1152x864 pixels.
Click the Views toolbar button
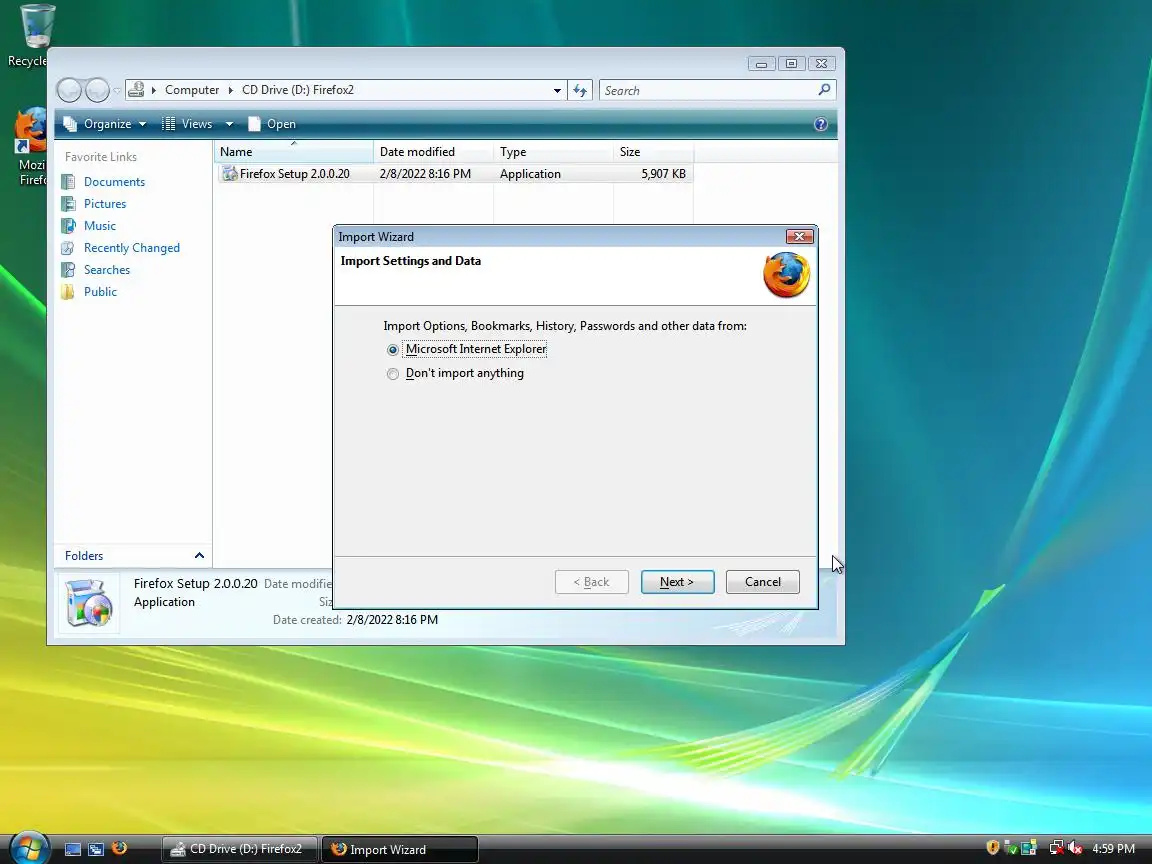(187, 124)
